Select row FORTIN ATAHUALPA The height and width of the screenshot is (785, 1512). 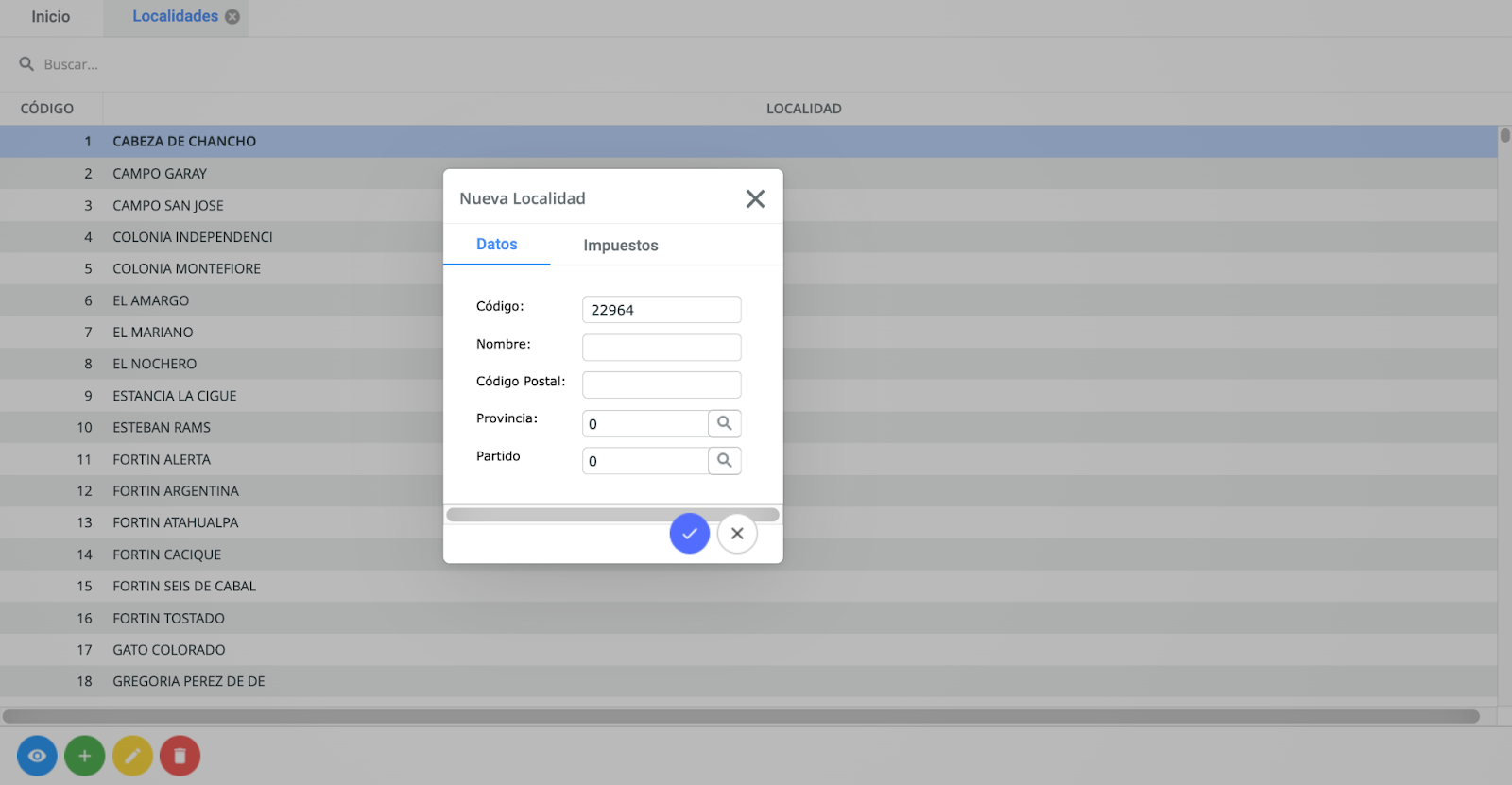tap(748, 522)
